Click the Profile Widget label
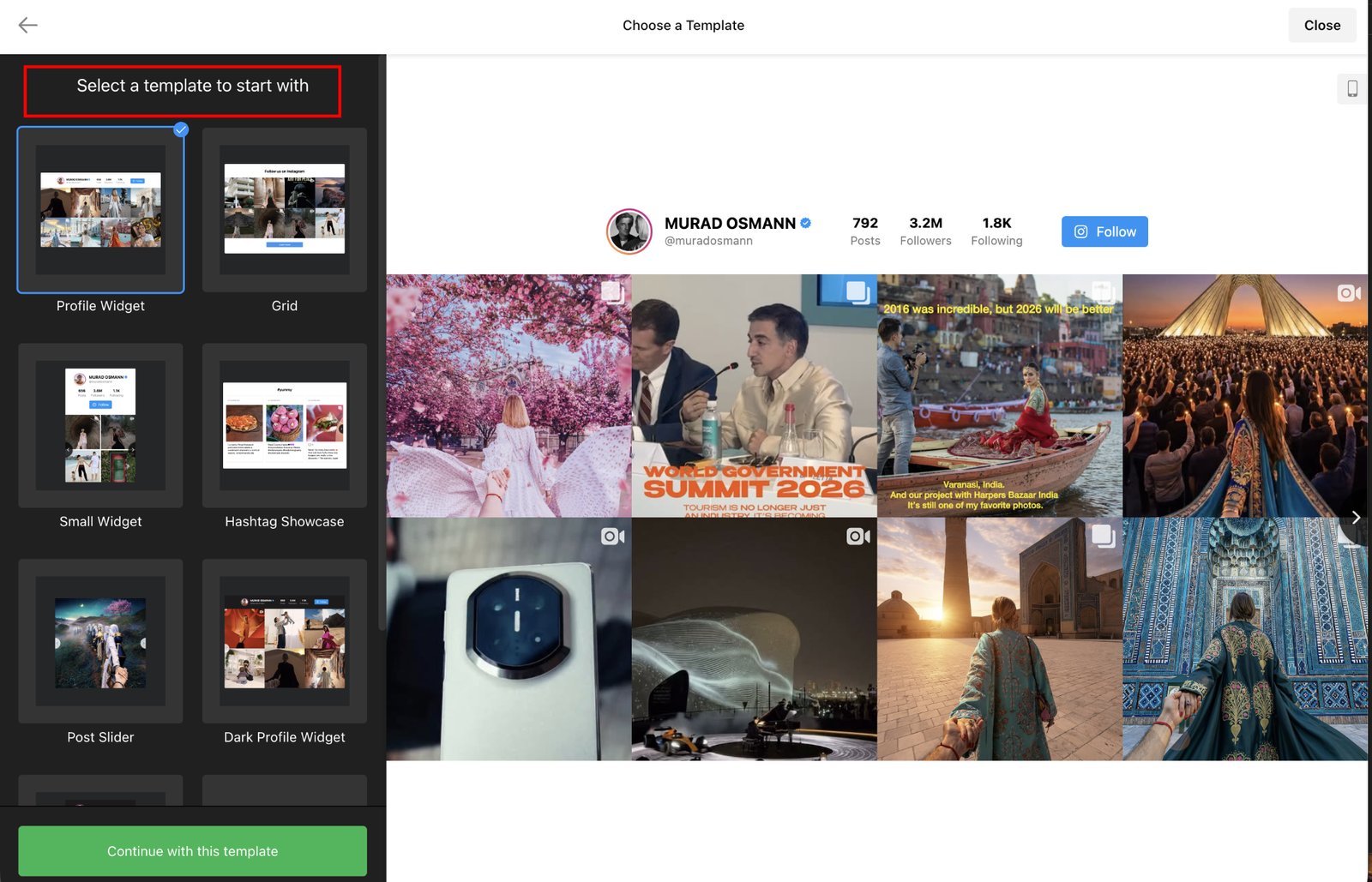The image size is (1372, 882). coord(100,306)
